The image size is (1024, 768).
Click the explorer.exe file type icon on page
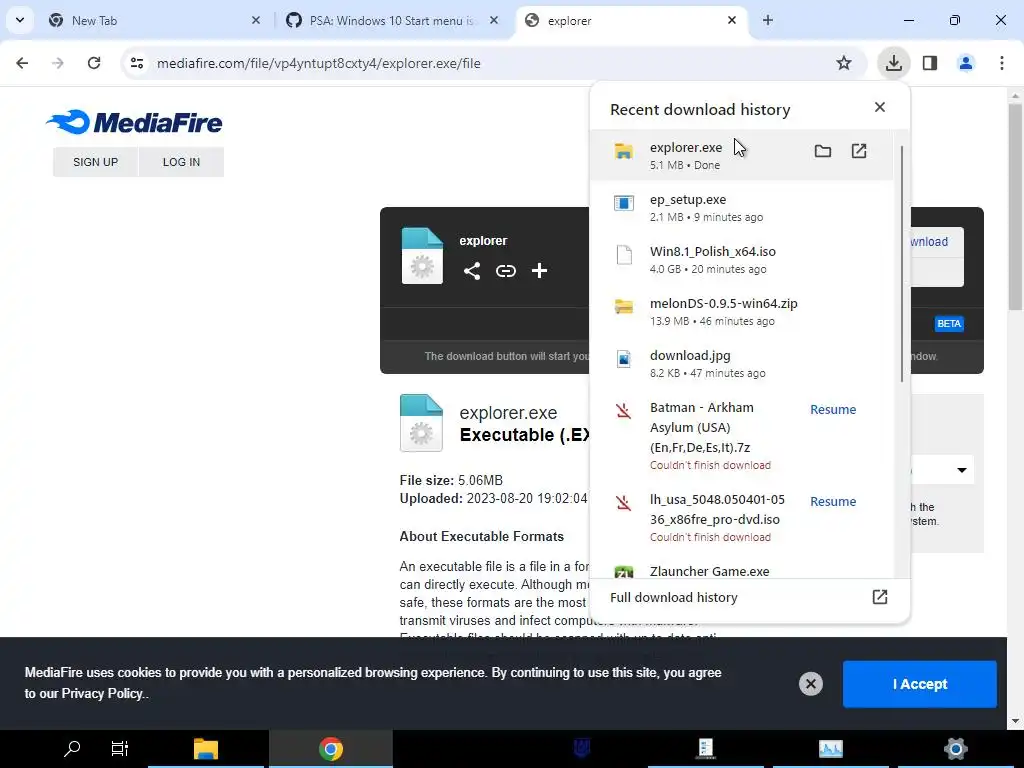421,423
